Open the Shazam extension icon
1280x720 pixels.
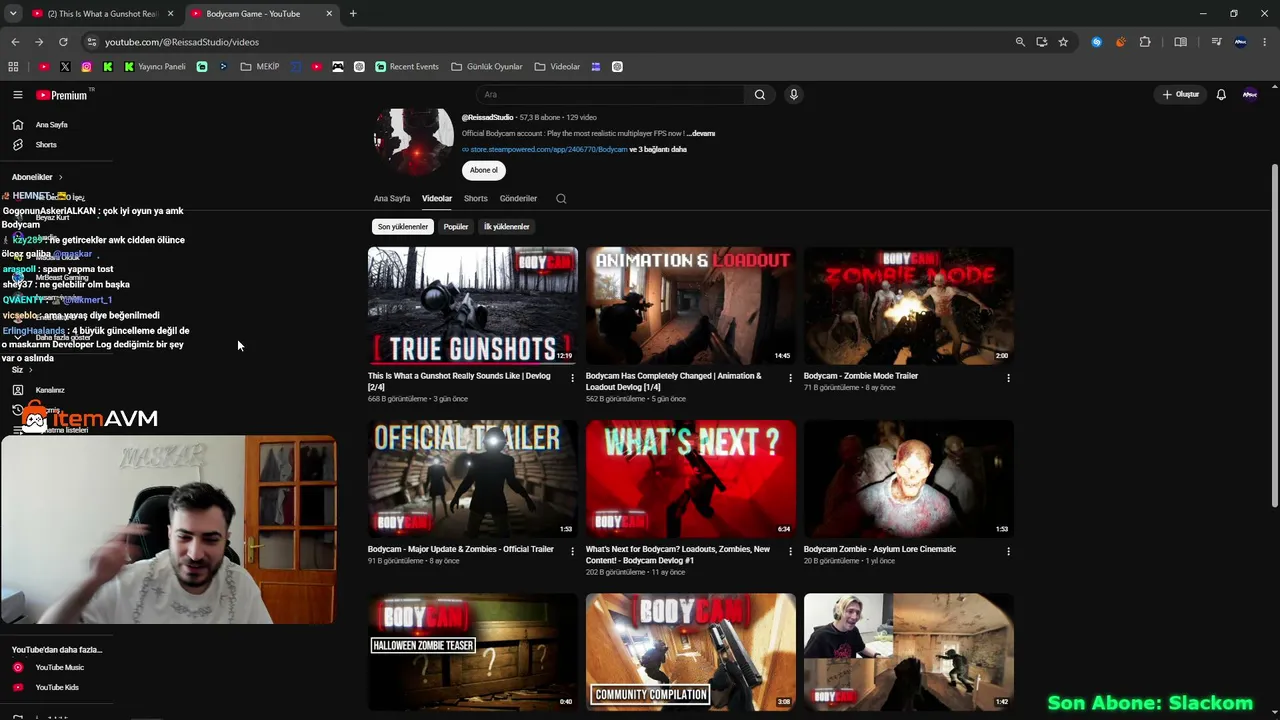tap(1097, 42)
